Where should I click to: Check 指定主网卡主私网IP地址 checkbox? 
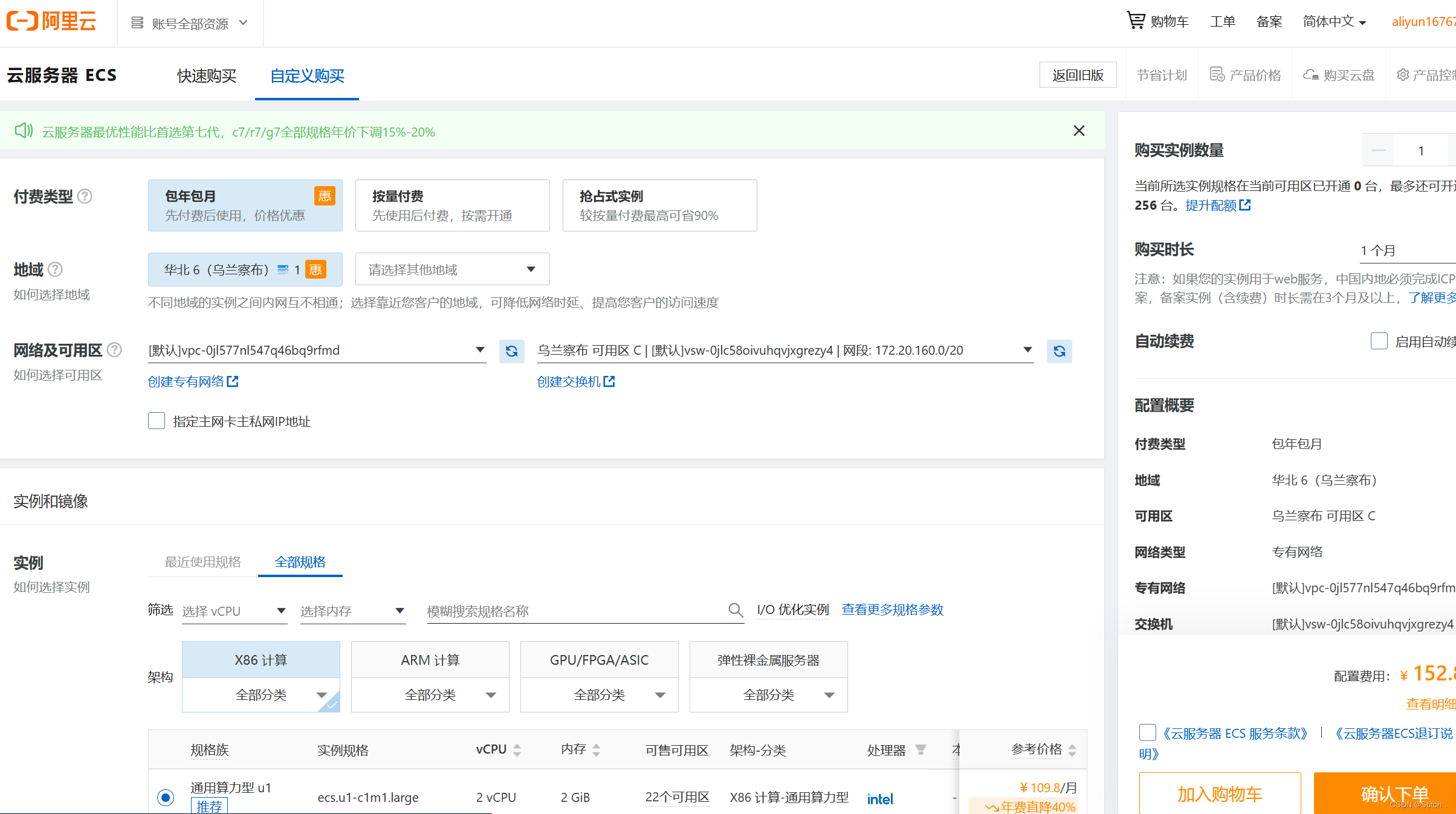click(x=157, y=421)
